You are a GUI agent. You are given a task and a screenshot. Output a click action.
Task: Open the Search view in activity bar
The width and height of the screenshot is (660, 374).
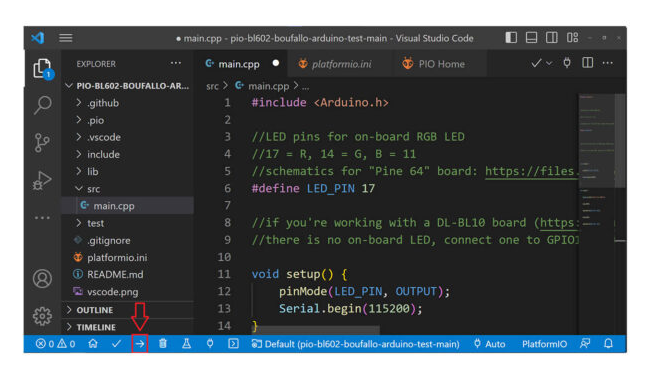click(42, 105)
